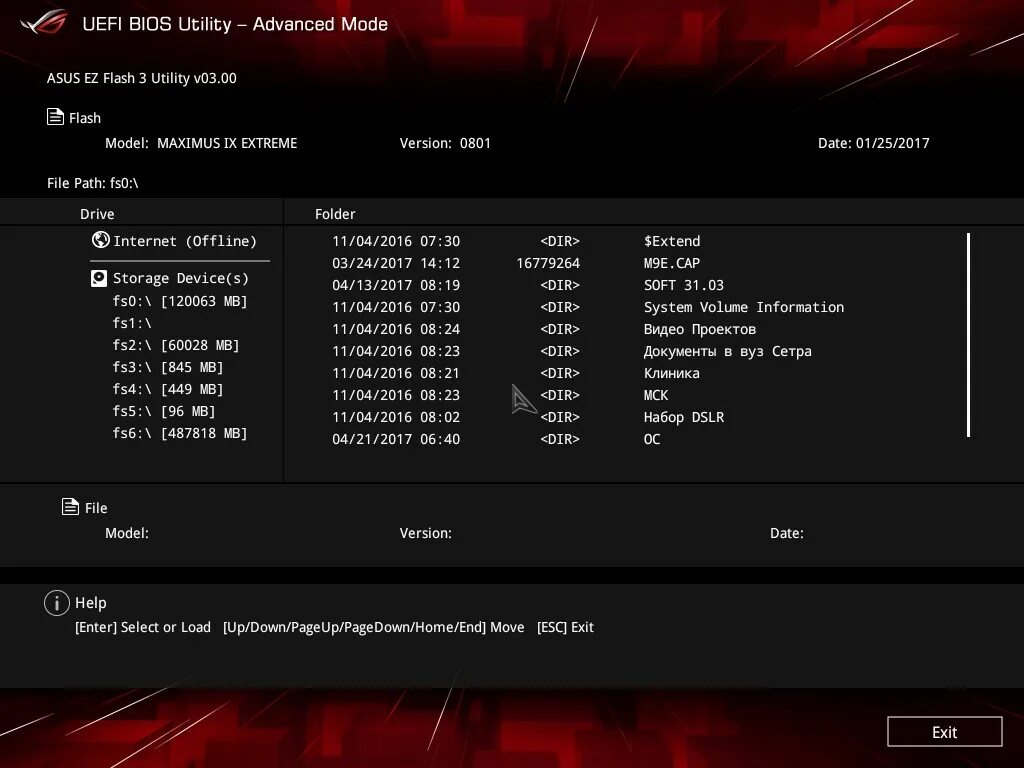Select drive fs5:\ [96 MB]

tap(164, 411)
